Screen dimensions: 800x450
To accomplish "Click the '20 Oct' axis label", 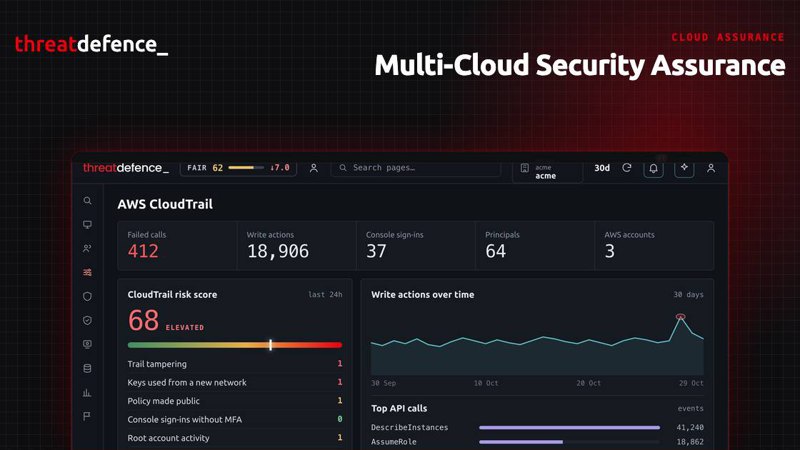I will pos(588,383).
